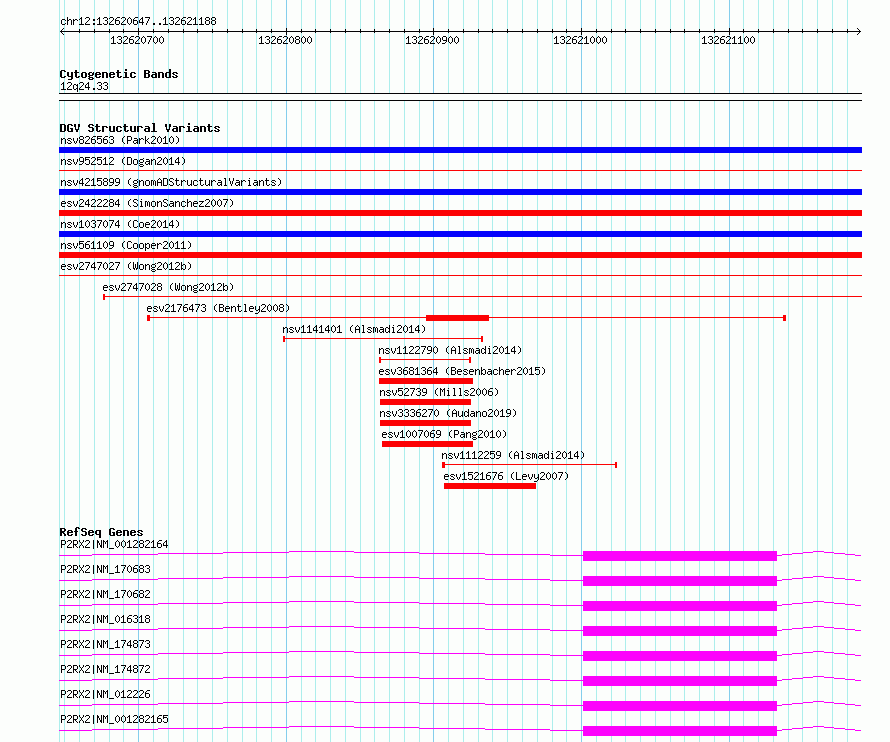Select the magenta exon of NM_174873
This screenshot has width=890, height=742.
[680, 656]
